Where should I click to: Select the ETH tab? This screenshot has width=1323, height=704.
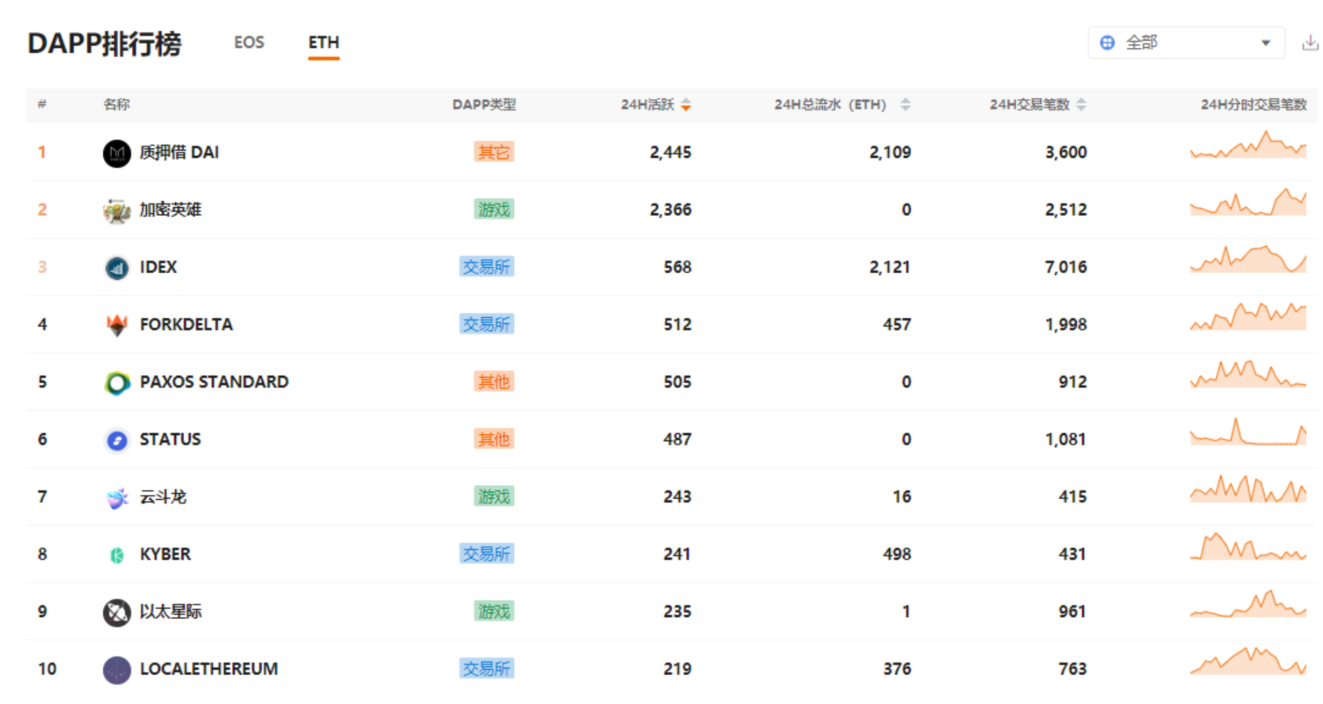(324, 43)
